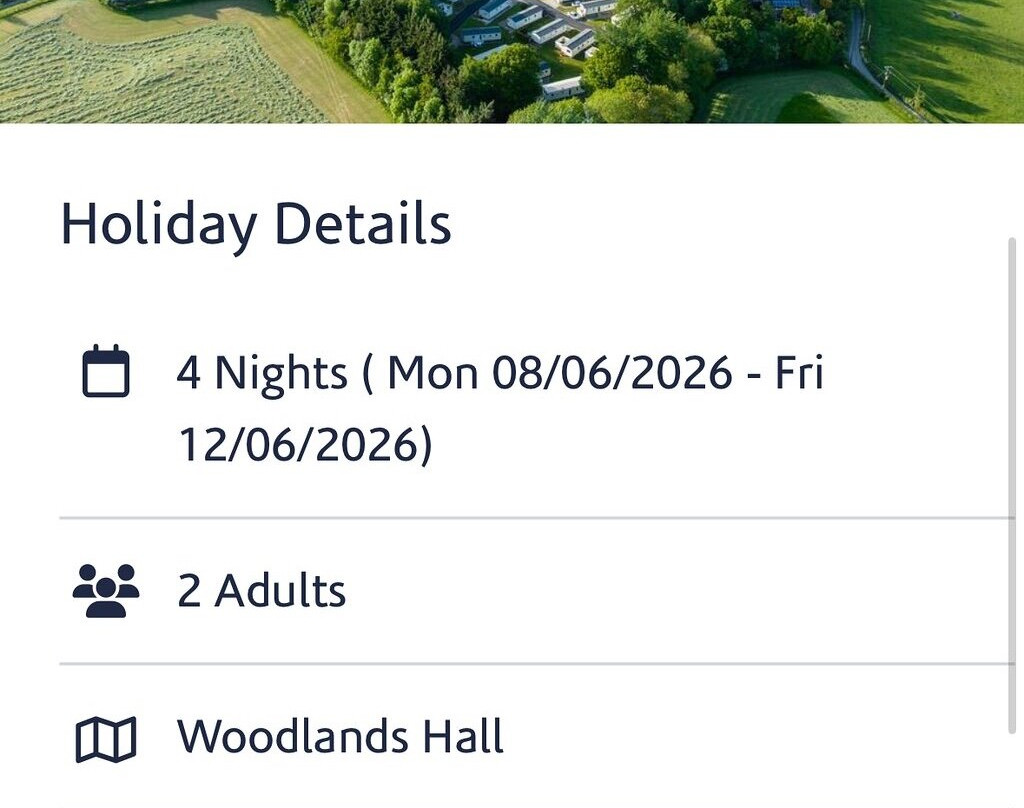Select the folded map icon
The image size is (1024, 808).
(x=106, y=739)
